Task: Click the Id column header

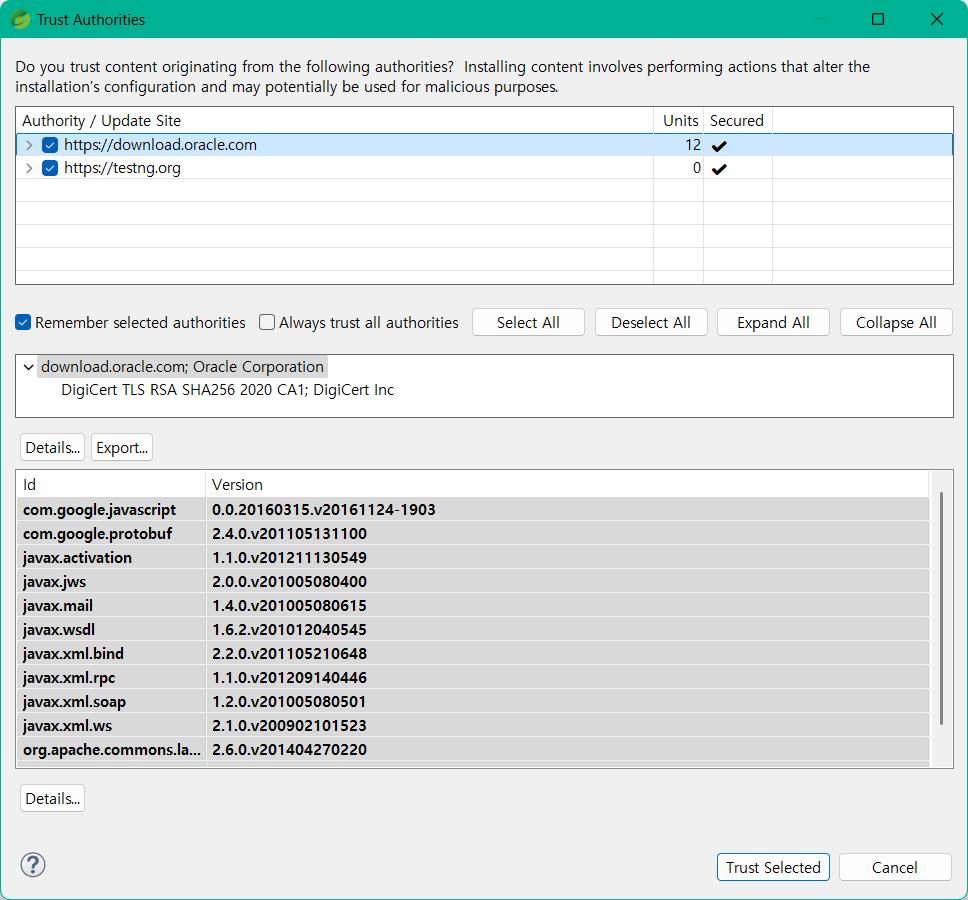Action: point(111,485)
